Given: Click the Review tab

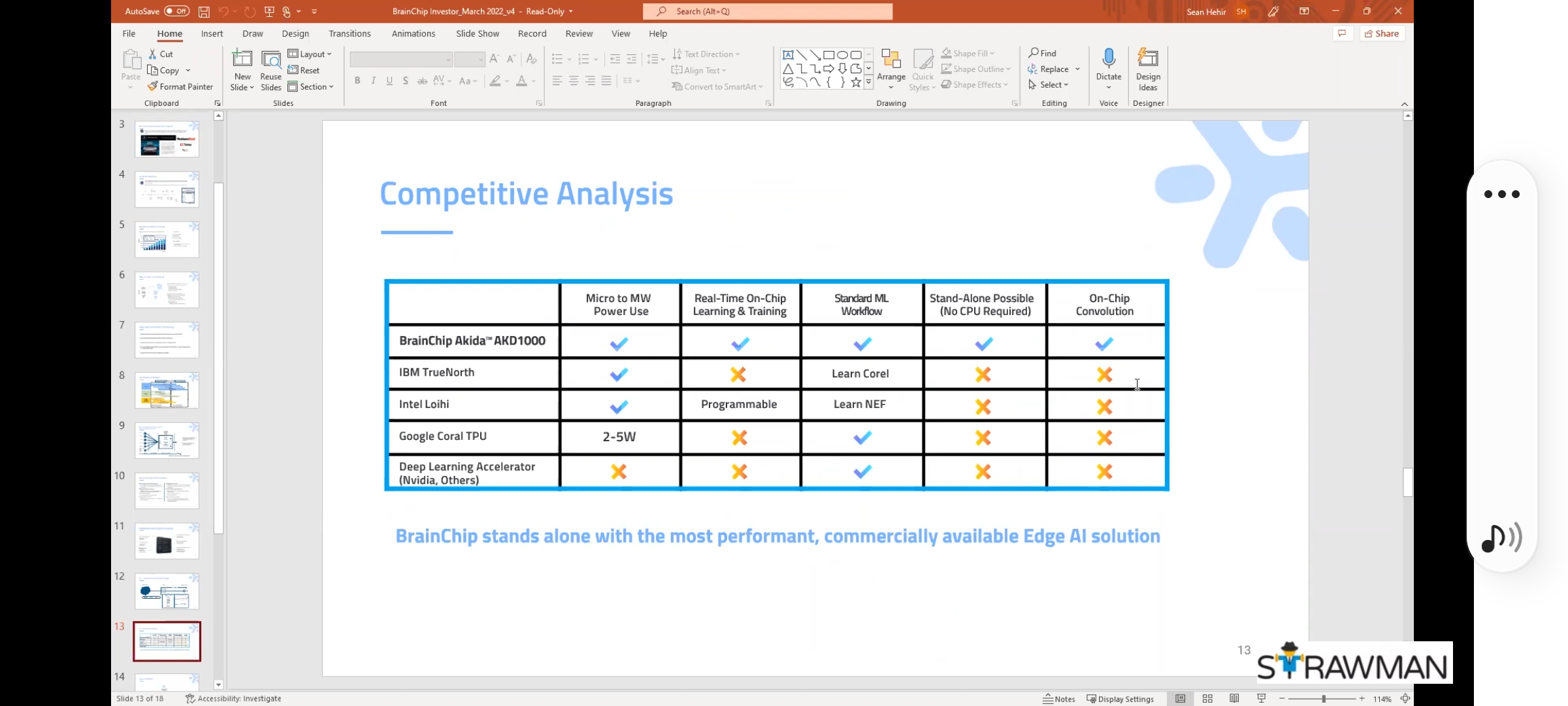Looking at the screenshot, I should pyautogui.click(x=579, y=33).
